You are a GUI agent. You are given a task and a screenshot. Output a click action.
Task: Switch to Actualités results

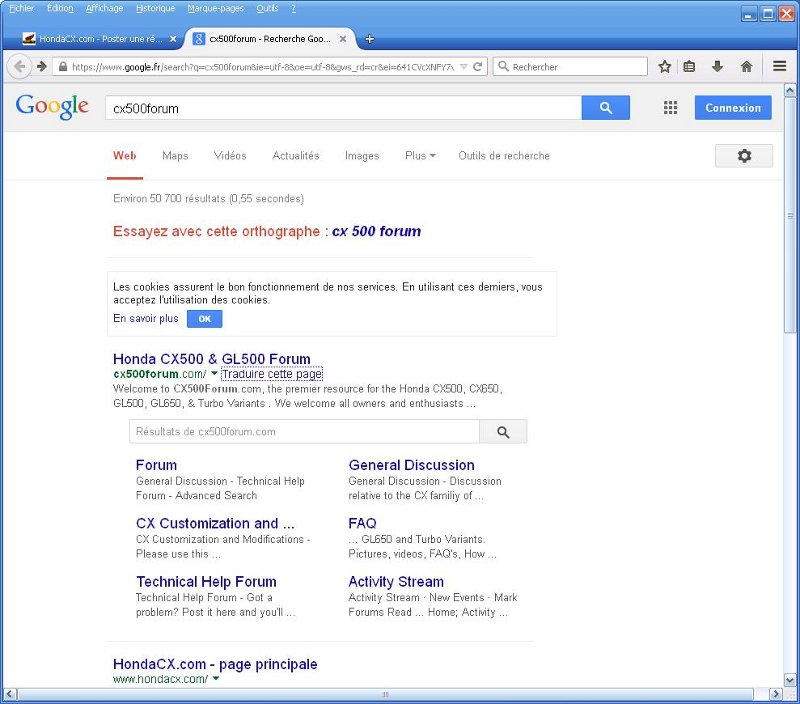tap(295, 156)
